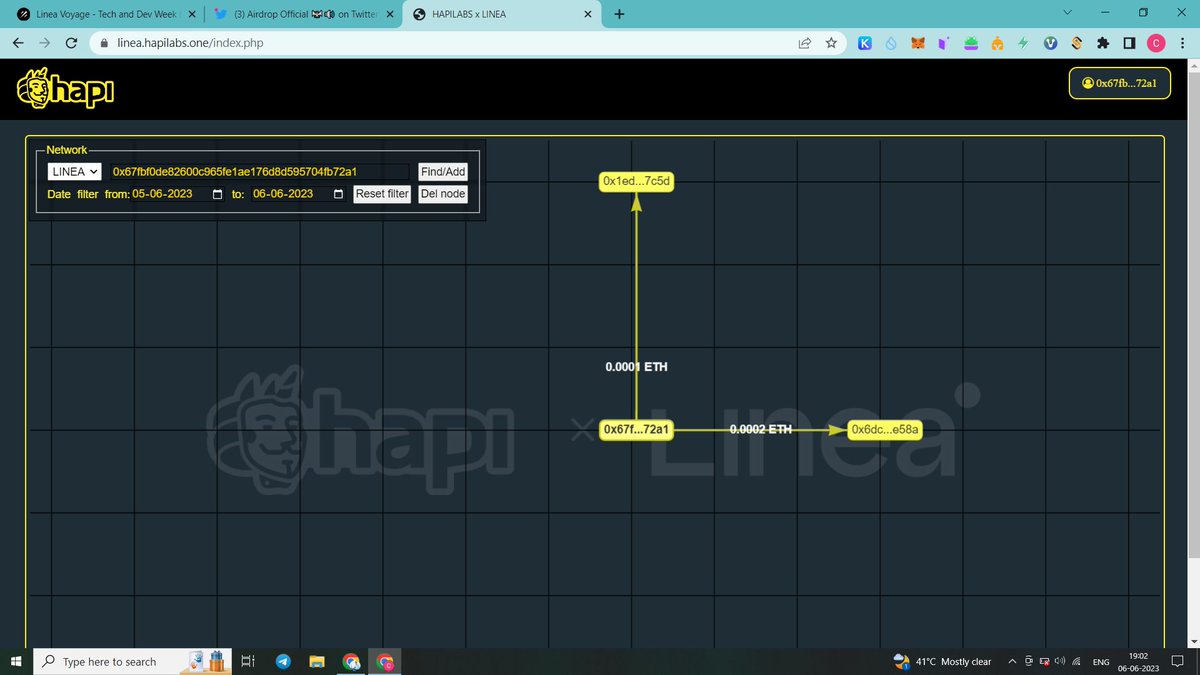Select the 0x6dc...e58a node

pyautogui.click(x=885, y=429)
